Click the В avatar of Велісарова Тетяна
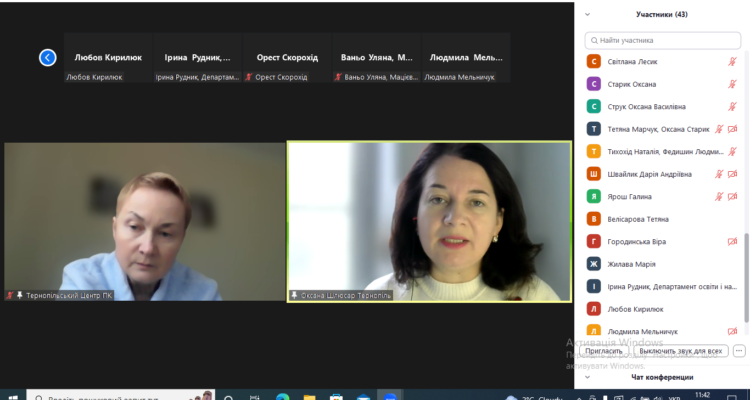The height and width of the screenshot is (400, 750). pyautogui.click(x=594, y=219)
